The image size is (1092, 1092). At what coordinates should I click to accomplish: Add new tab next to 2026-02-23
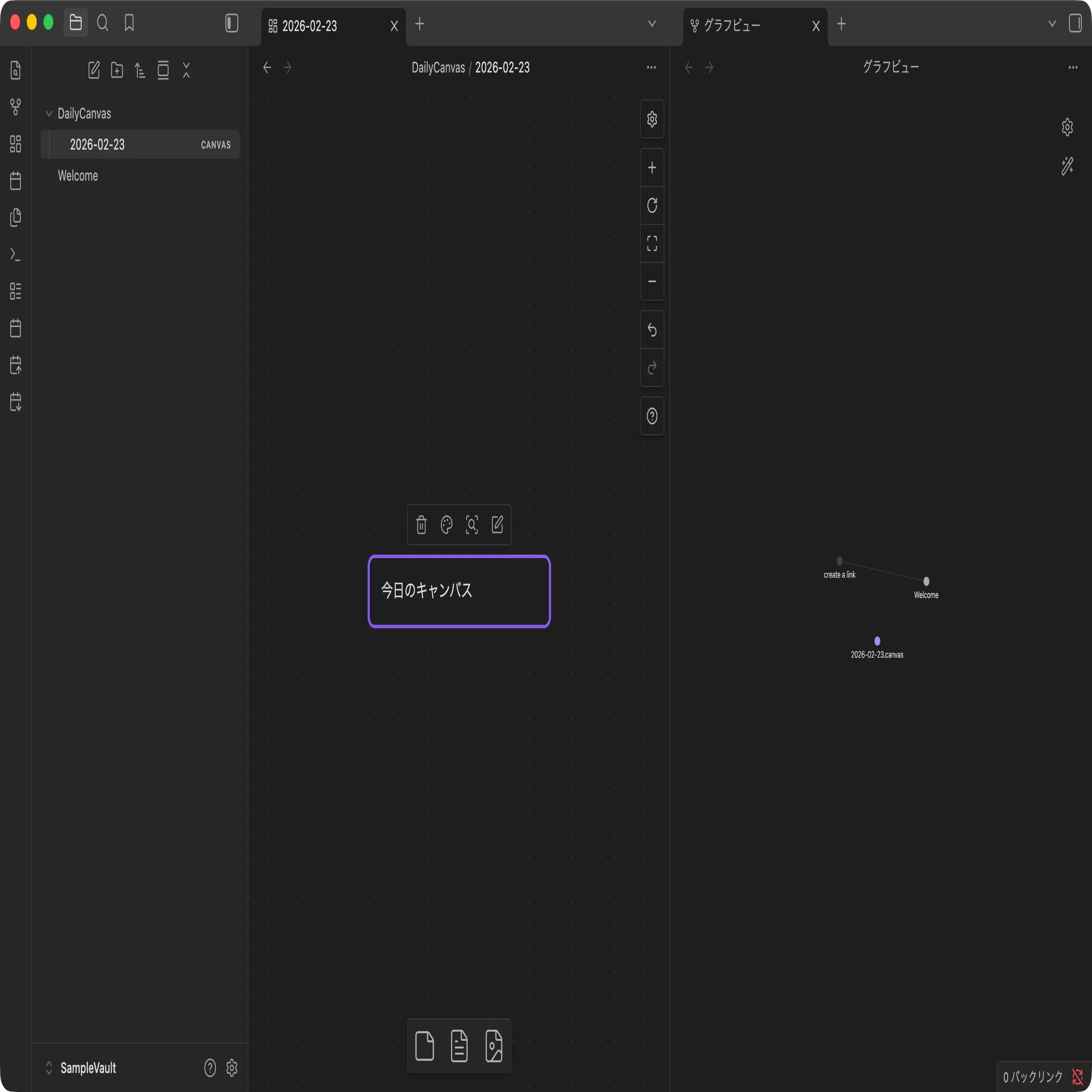click(x=419, y=24)
